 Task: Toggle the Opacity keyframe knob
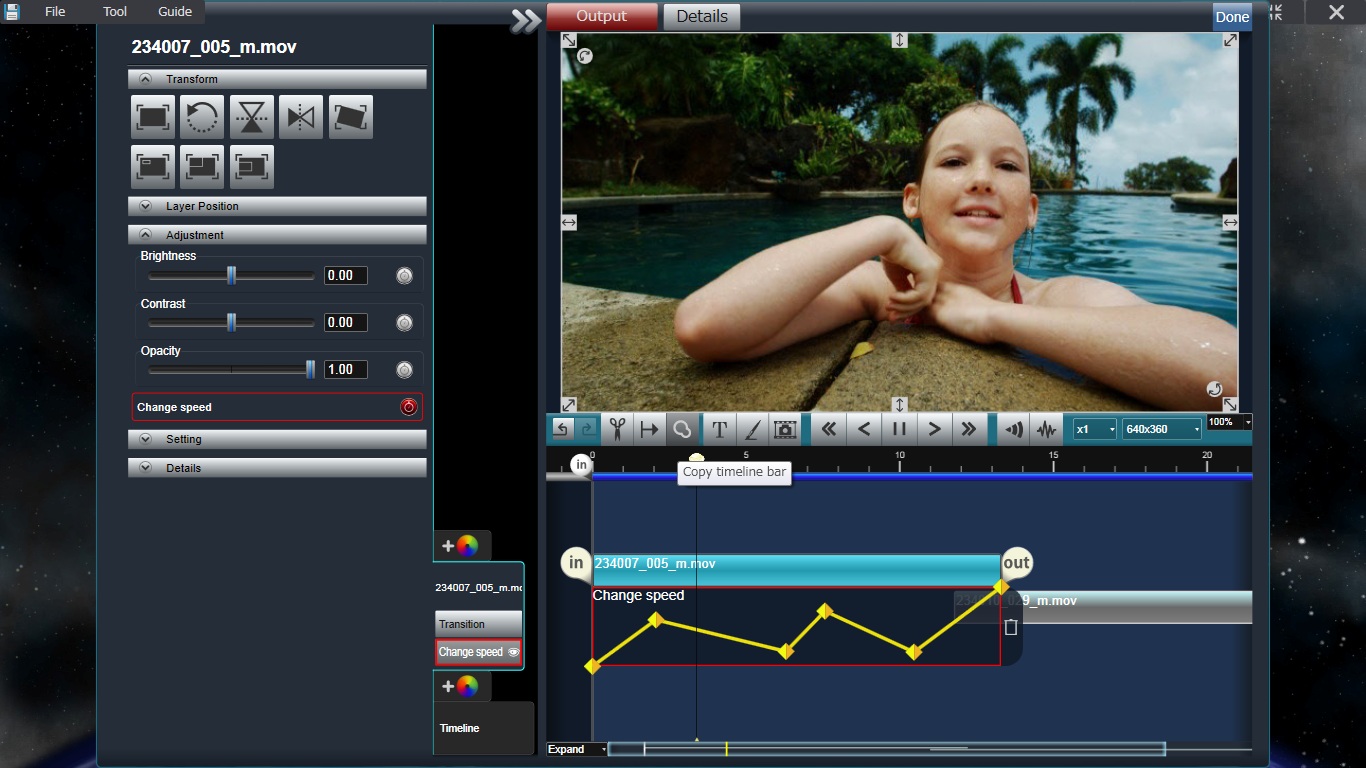click(x=404, y=370)
